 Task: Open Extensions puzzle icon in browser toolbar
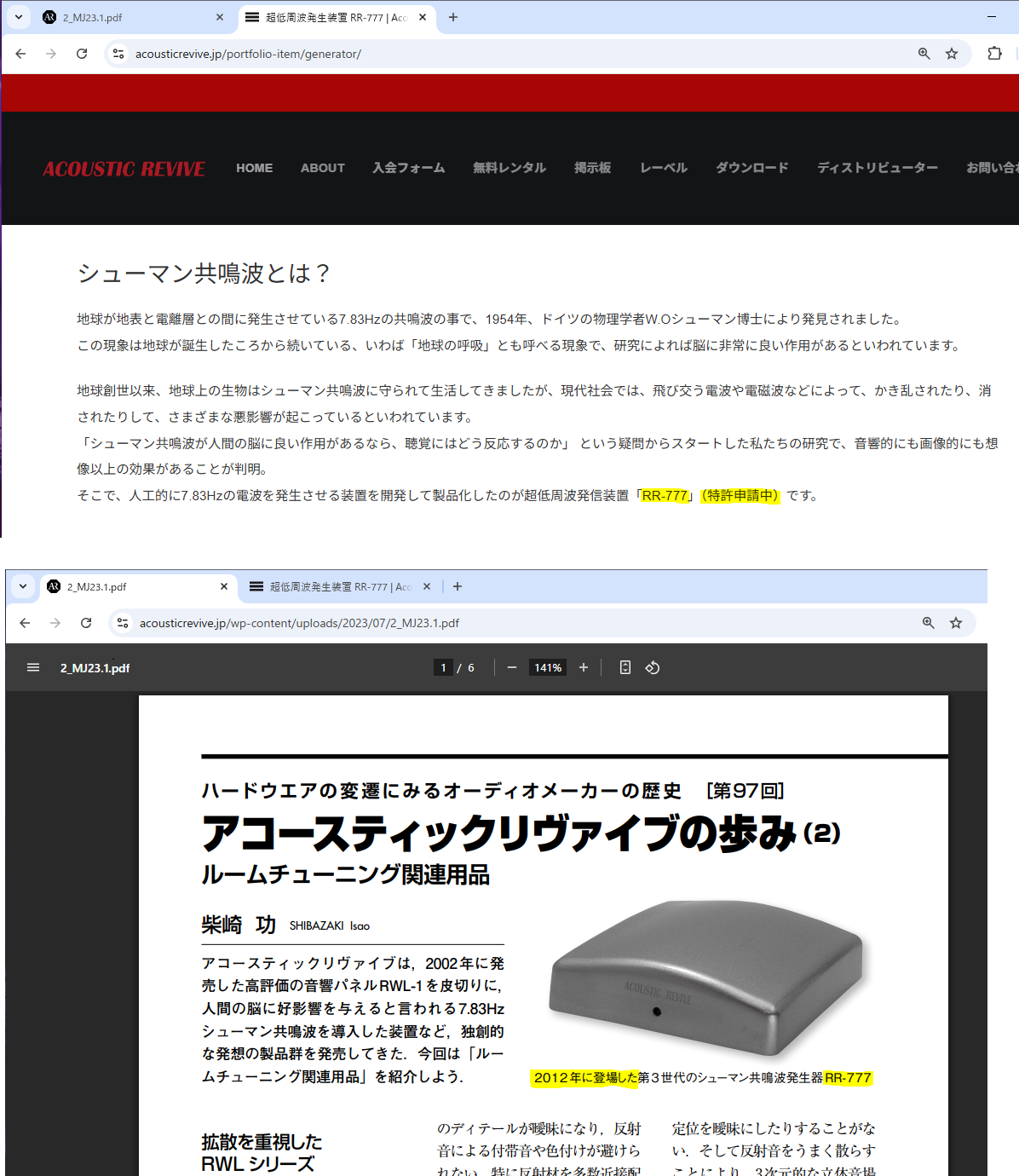click(994, 54)
